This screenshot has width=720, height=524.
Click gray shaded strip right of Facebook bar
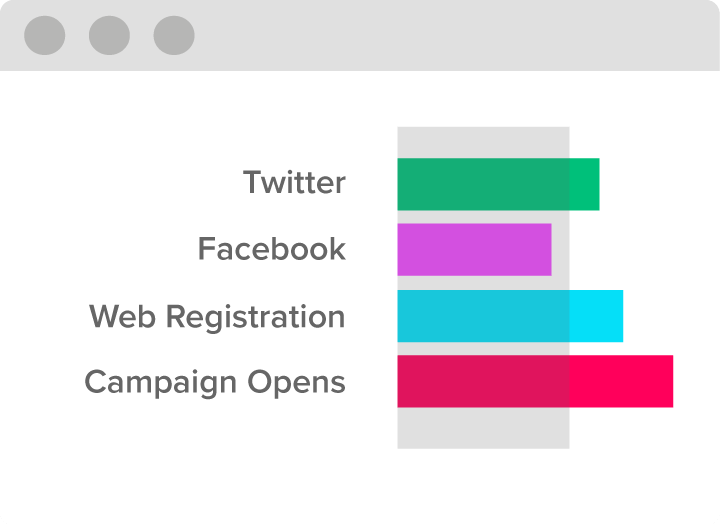(x=561, y=250)
